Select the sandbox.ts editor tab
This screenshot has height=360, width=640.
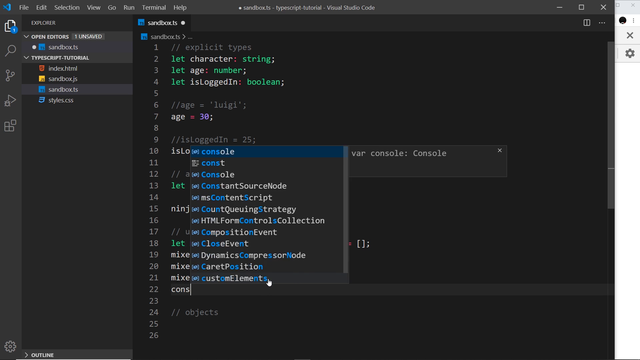click(x=162, y=23)
